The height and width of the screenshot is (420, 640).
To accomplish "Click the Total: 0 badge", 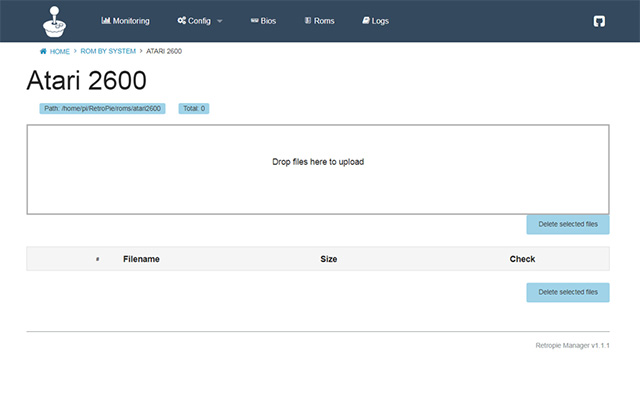I will (x=194, y=109).
